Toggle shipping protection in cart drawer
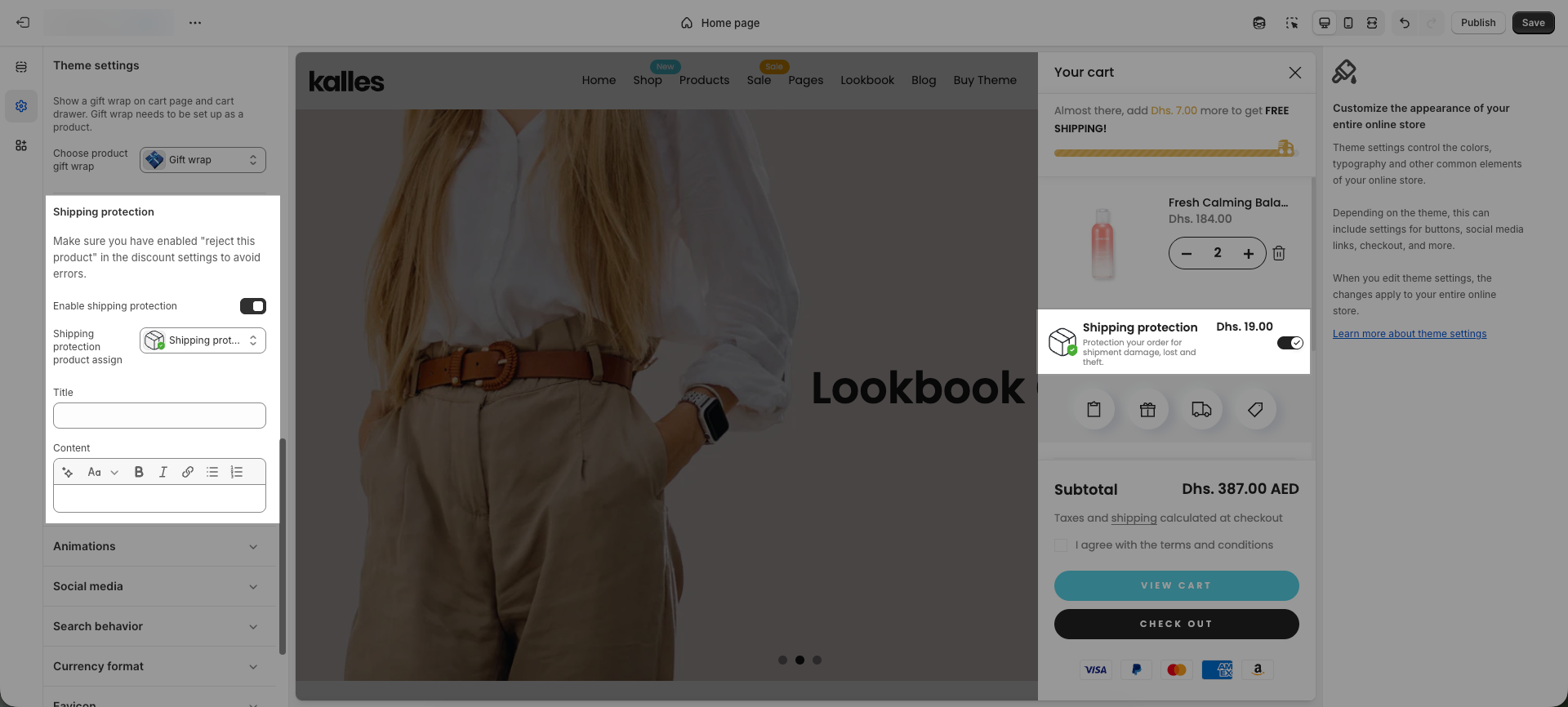Image resolution: width=1568 pixels, height=707 pixels. 1290,343
